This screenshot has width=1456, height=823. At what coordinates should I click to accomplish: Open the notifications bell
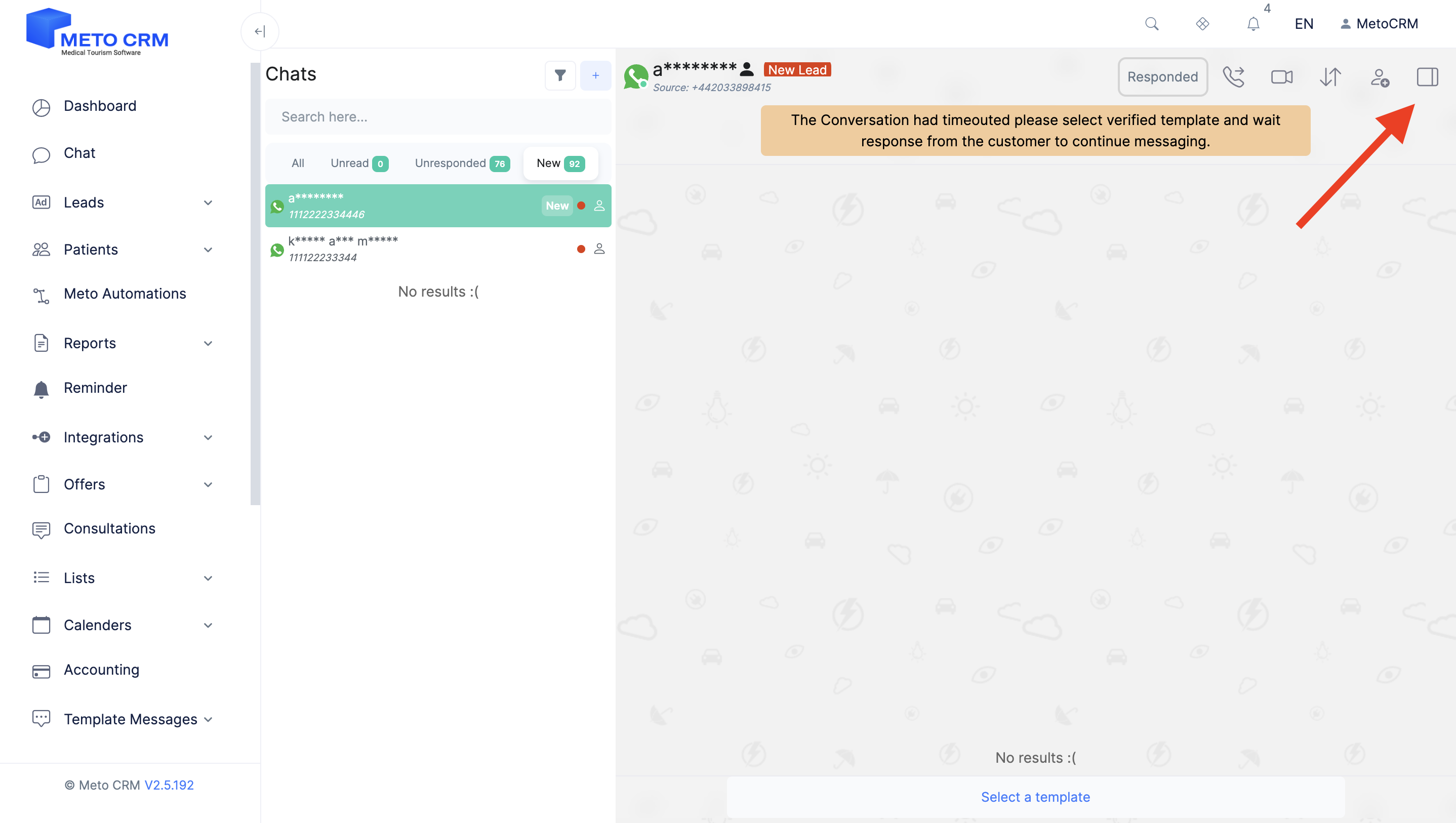click(x=1253, y=24)
